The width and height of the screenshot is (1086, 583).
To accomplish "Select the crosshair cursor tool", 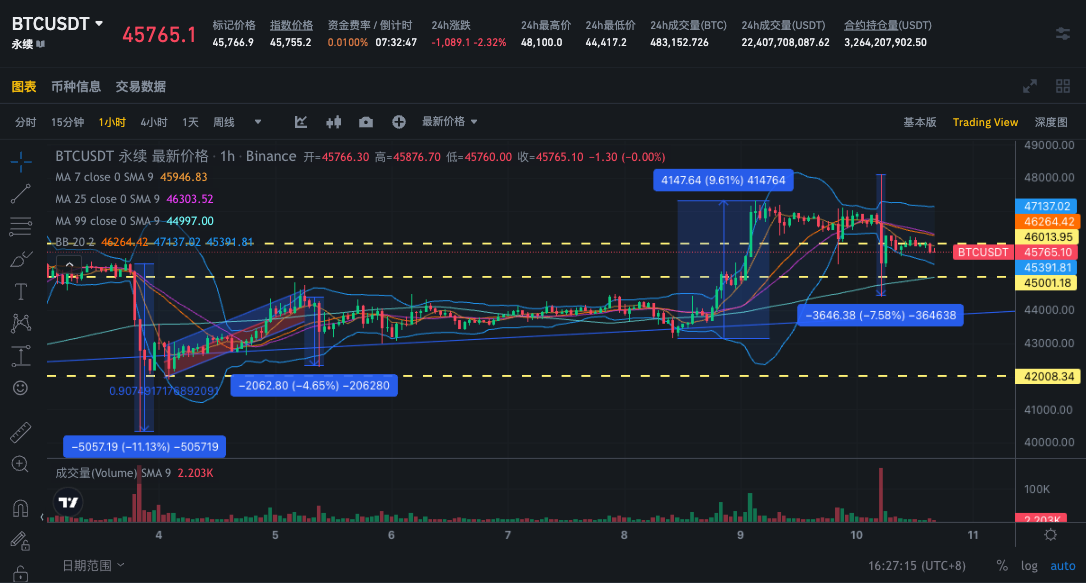I will click(x=20, y=159).
